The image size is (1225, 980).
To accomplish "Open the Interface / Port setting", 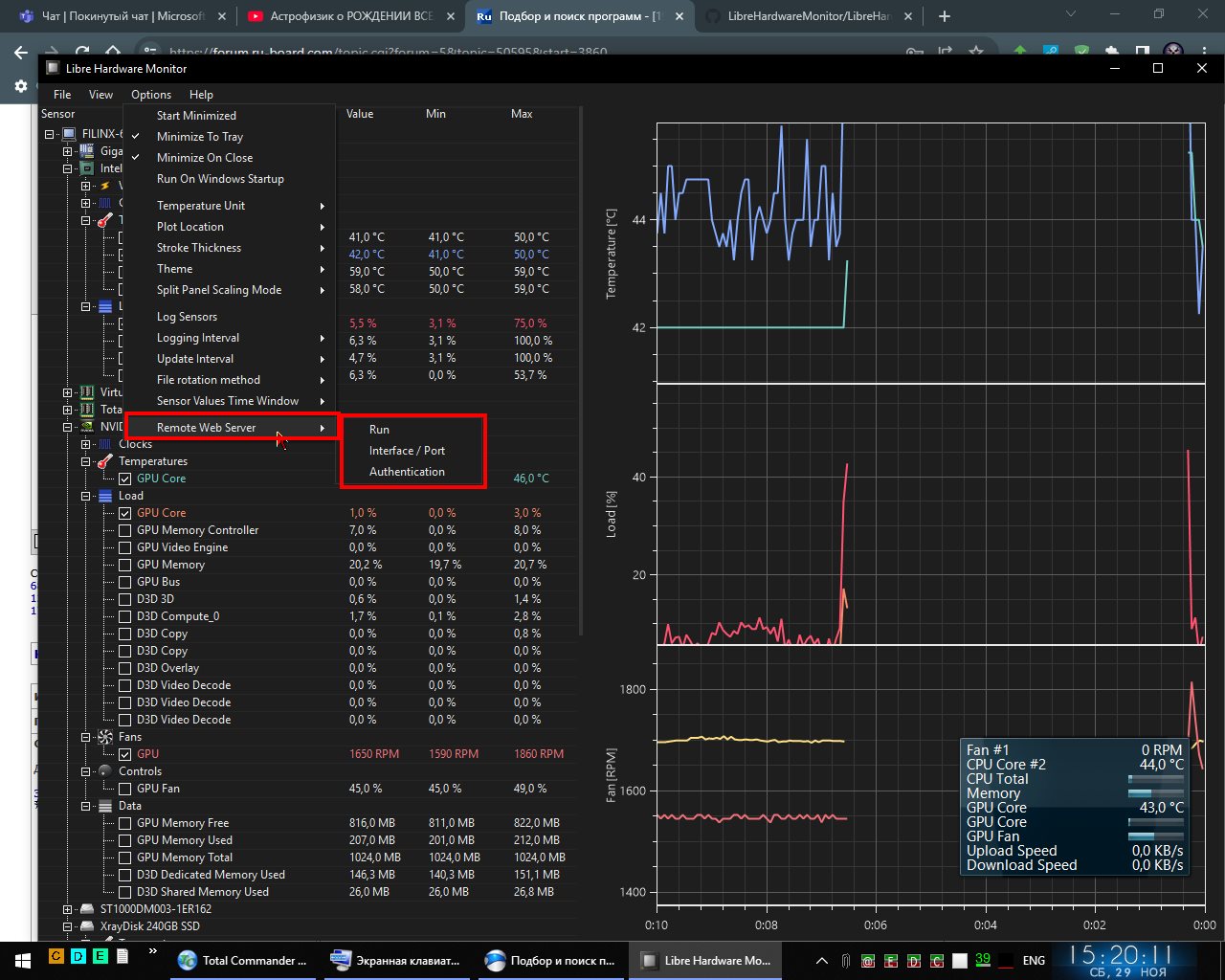I will tap(407, 451).
